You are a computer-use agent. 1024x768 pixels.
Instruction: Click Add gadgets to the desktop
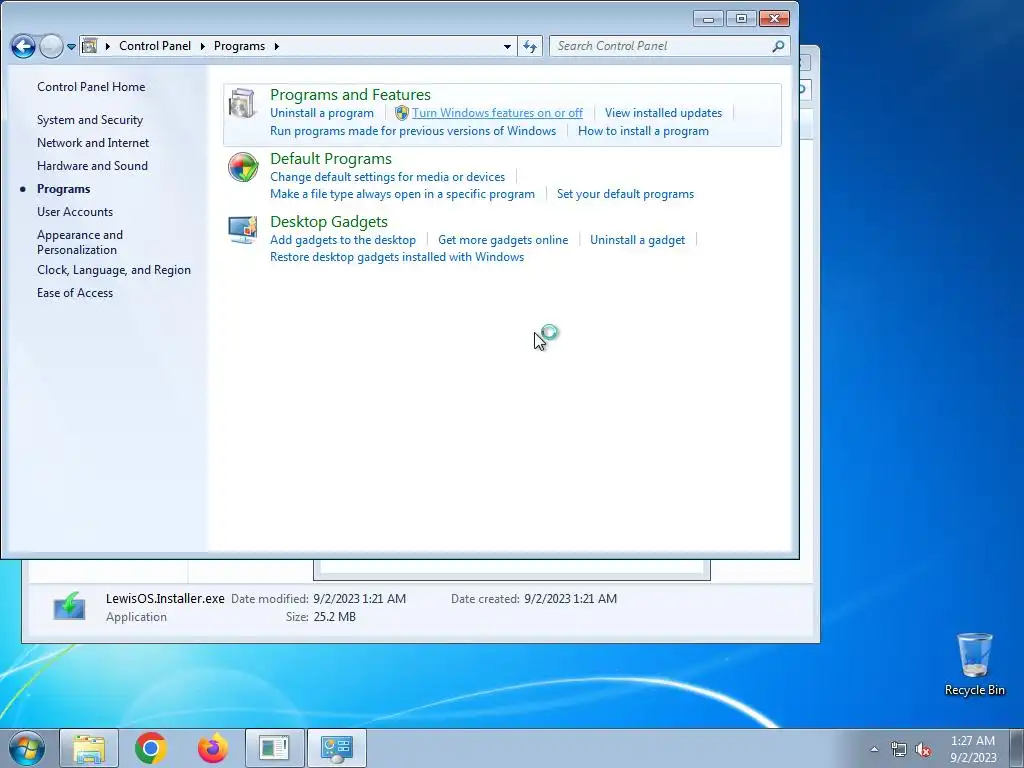coord(343,240)
